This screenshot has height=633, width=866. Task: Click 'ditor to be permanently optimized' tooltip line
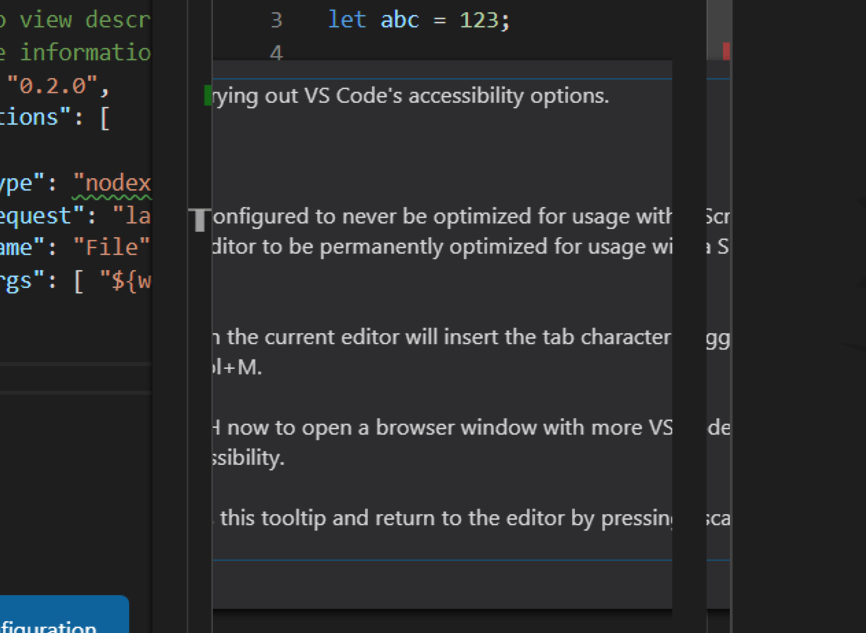pos(442,247)
